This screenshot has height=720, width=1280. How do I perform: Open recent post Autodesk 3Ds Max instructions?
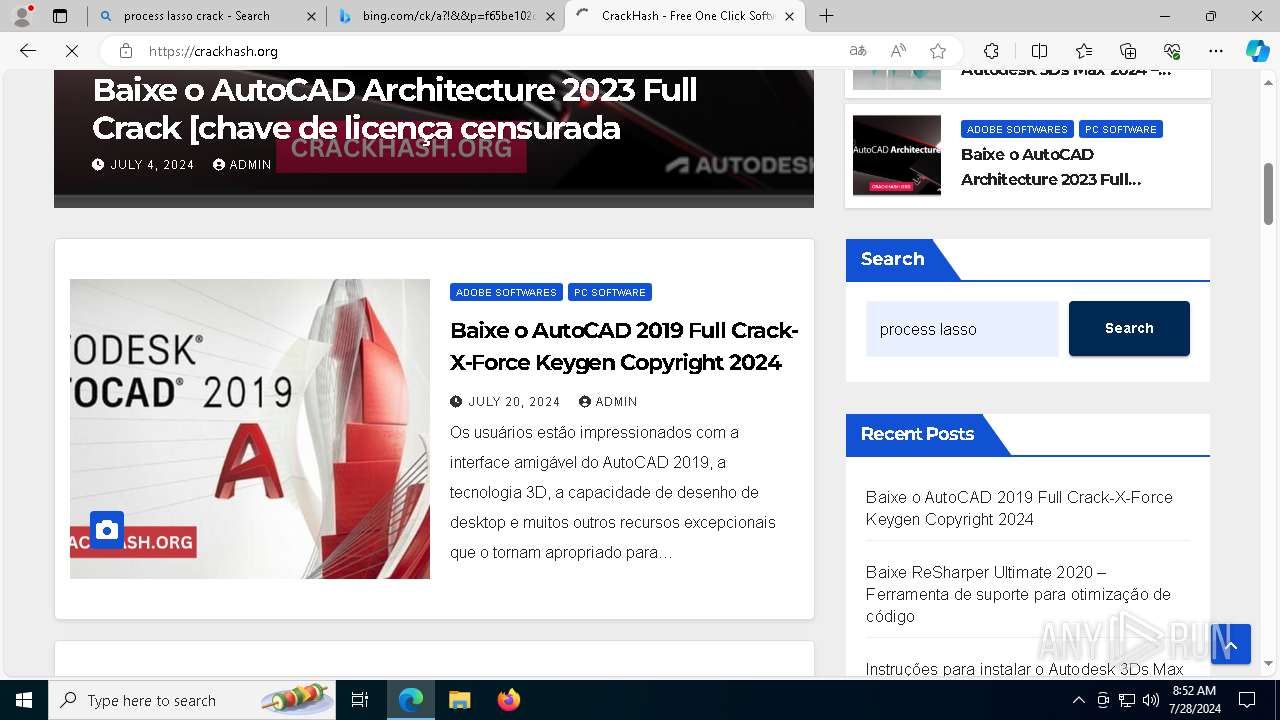point(1024,669)
